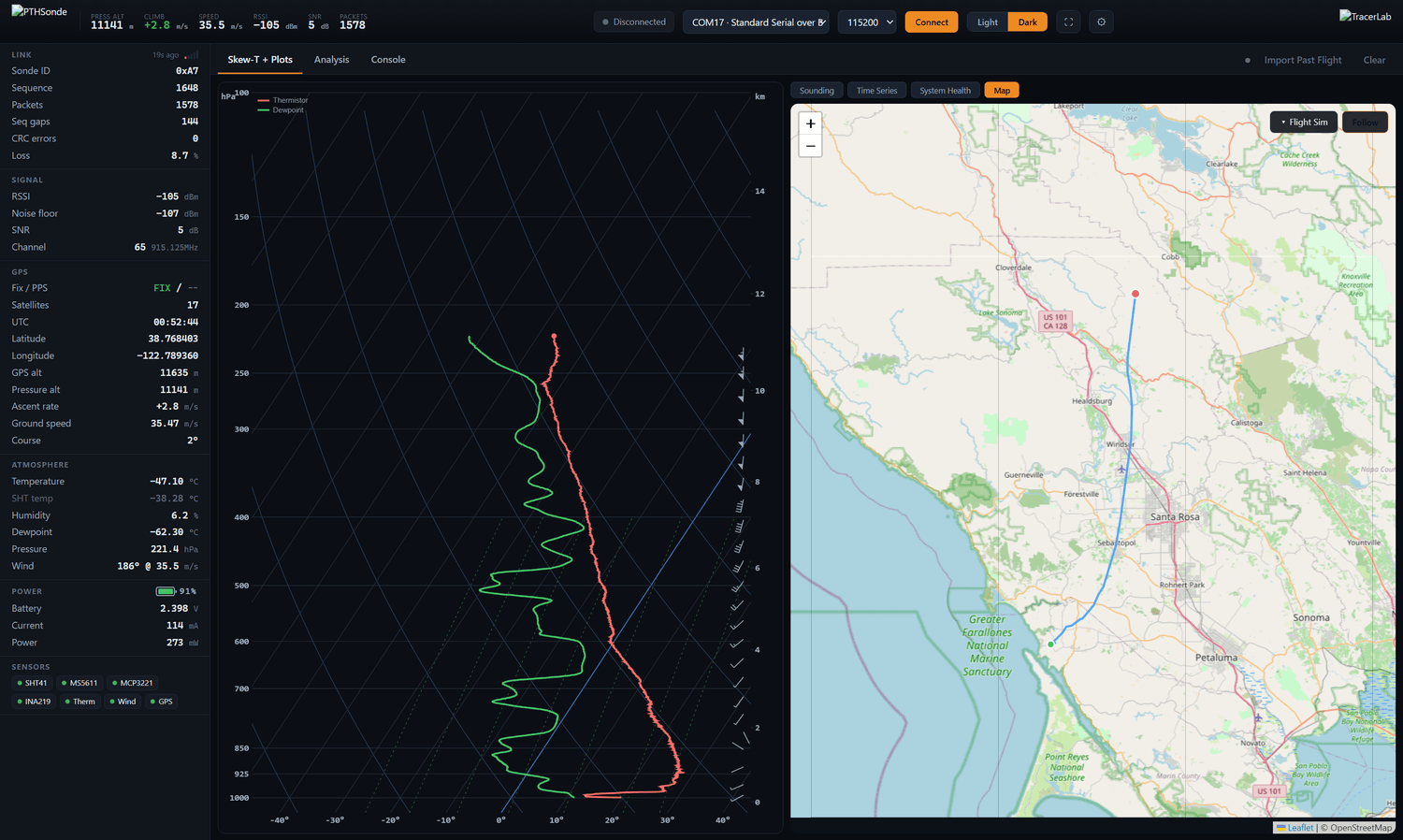Open the OpenStreetMap attribution link

[1361, 827]
